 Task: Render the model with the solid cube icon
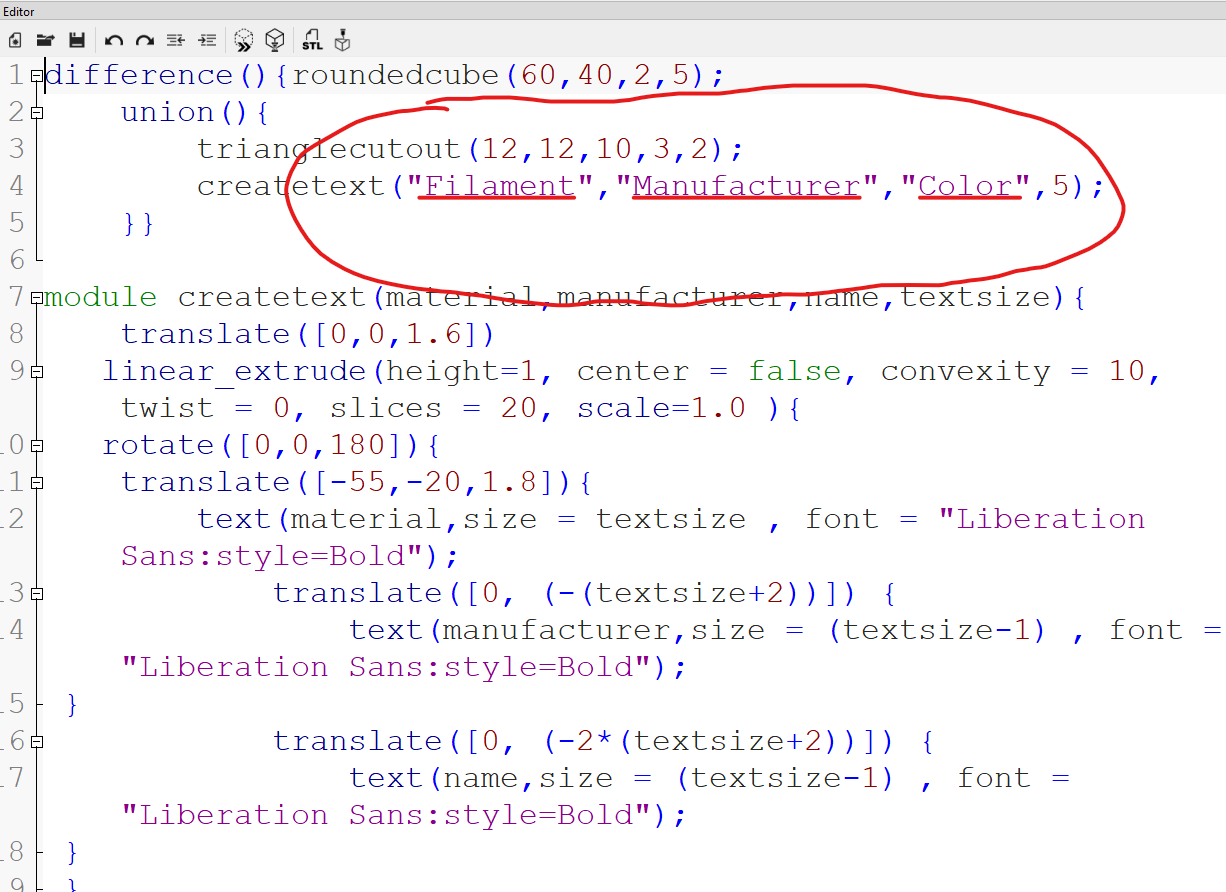(x=274, y=40)
